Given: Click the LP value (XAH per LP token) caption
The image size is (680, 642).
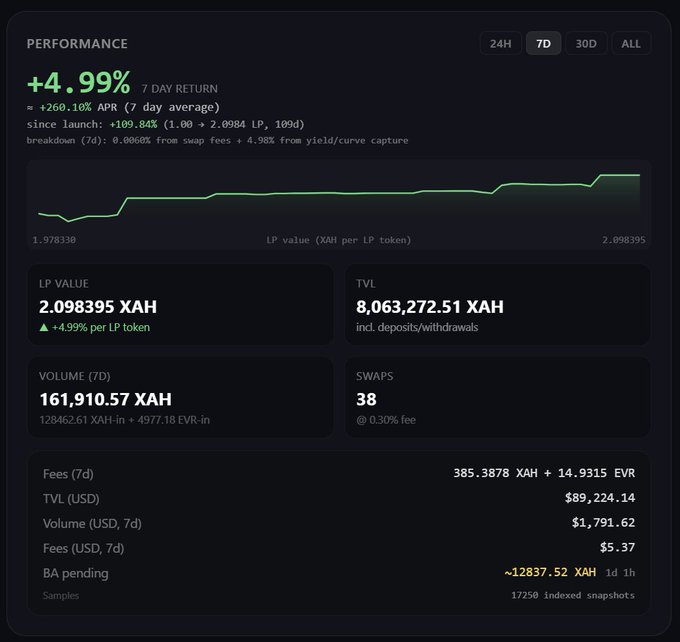Looking at the screenshot, I should (339, 240).
